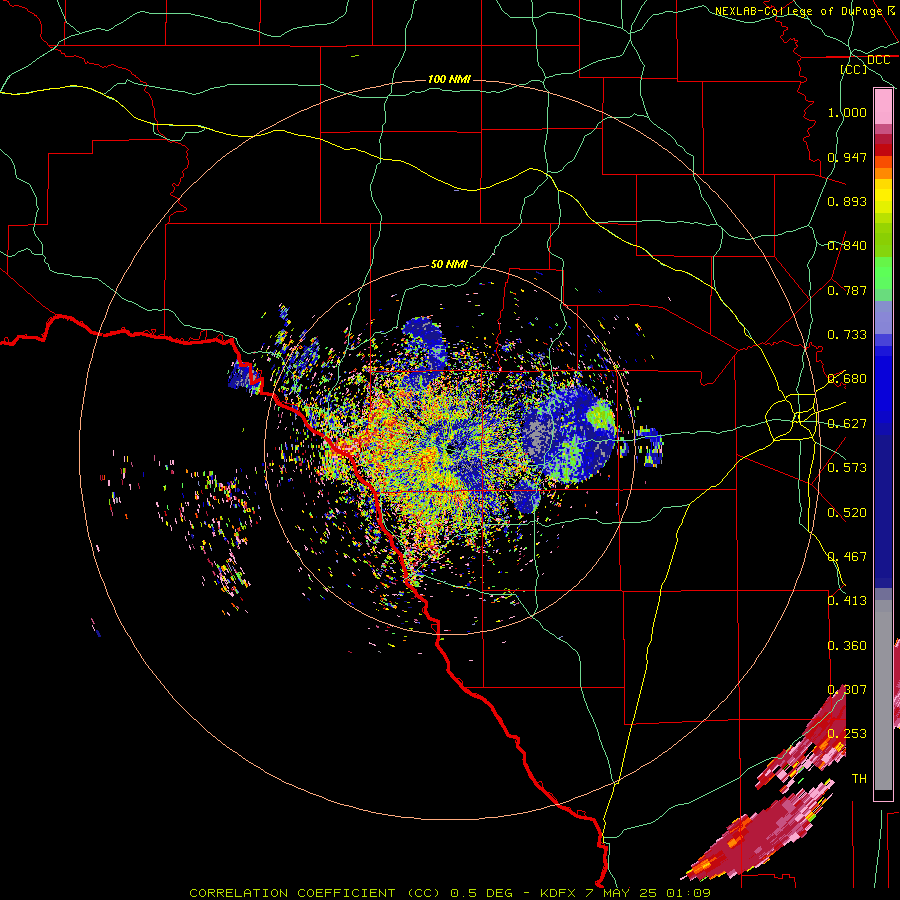Select the 0.680 scale value

(x=847, y=379)
